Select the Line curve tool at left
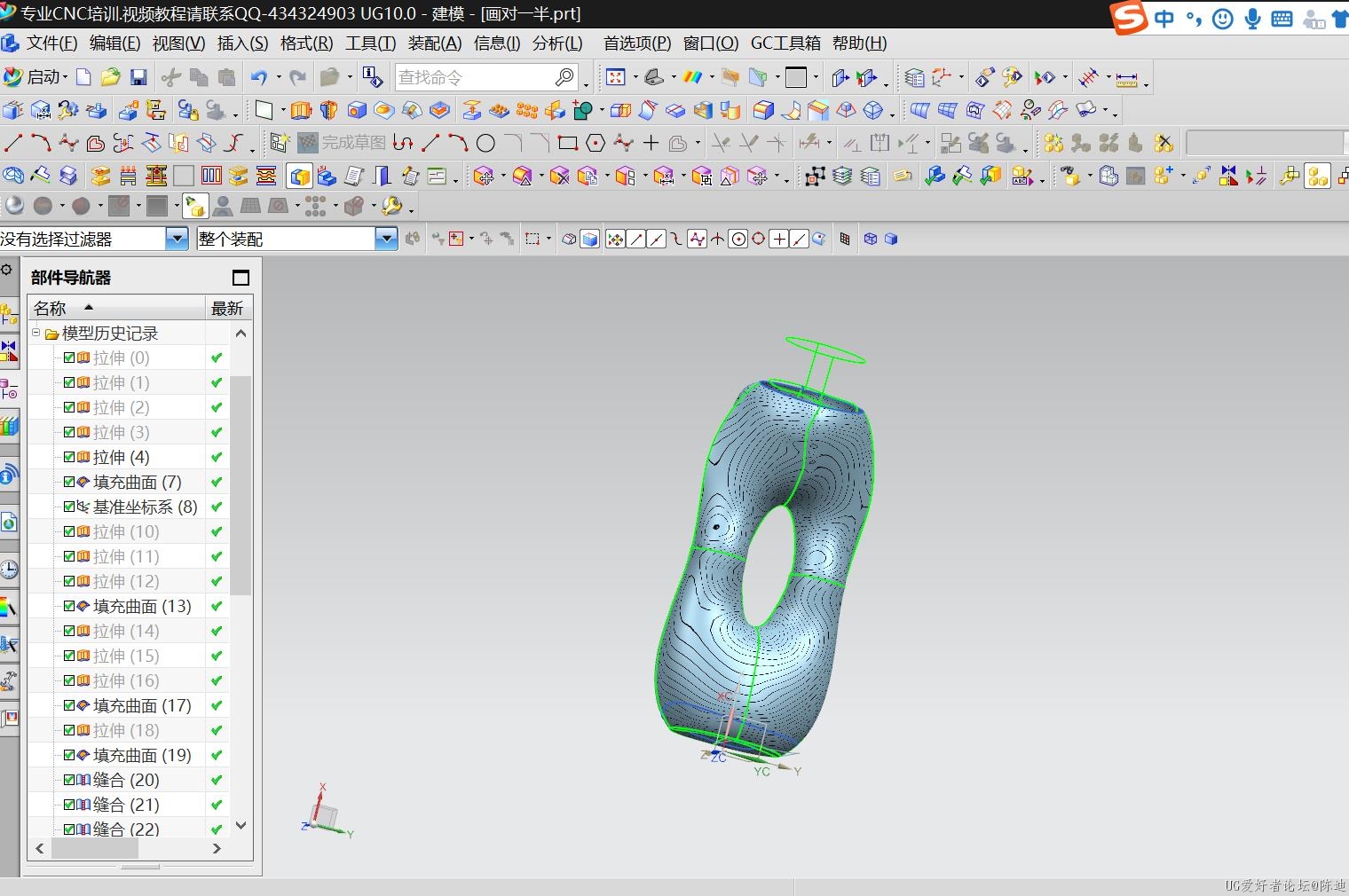Viewport: 1349px width, 896px height. click(12, 143)
